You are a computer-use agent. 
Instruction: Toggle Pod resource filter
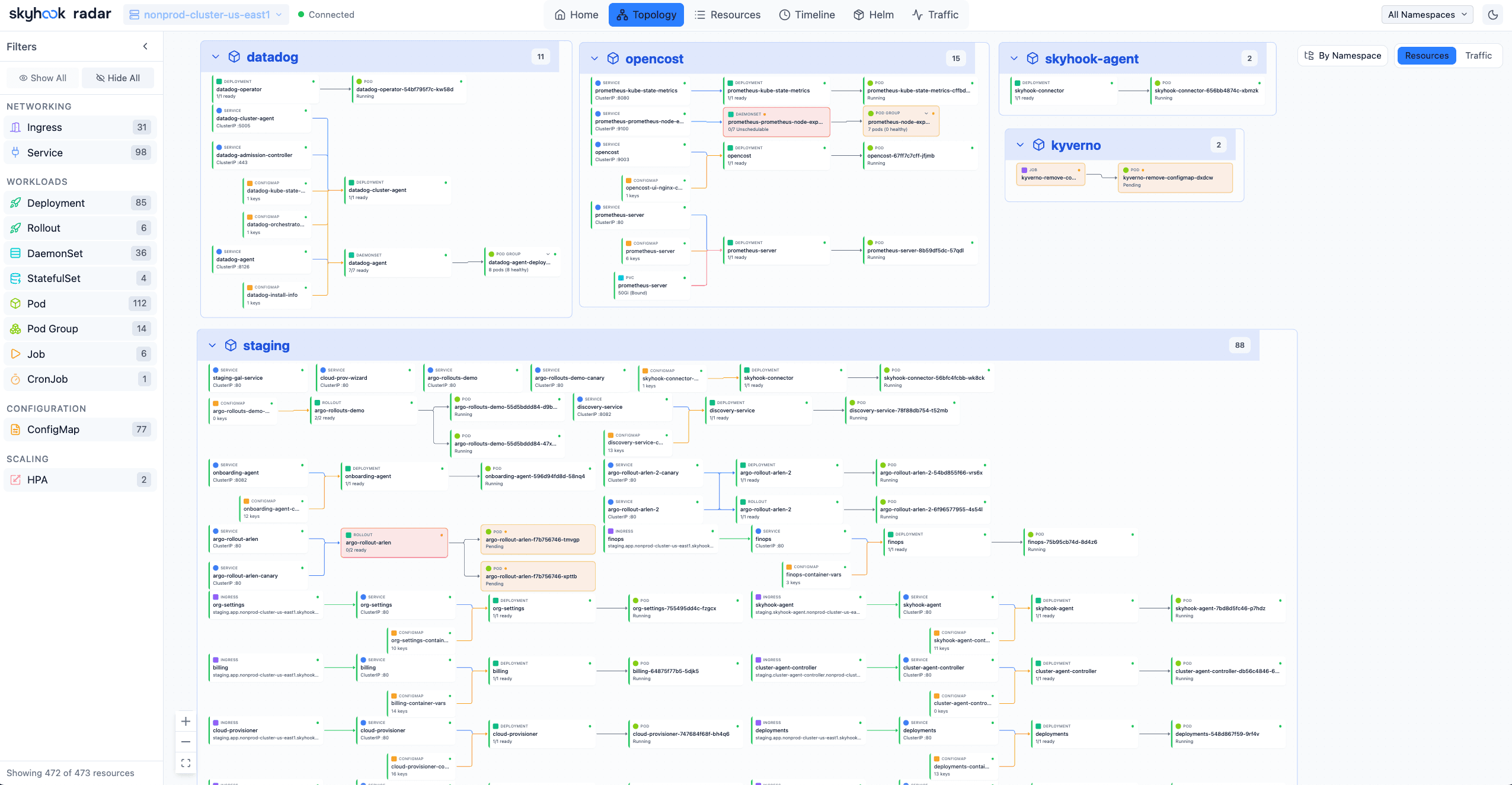80,304
